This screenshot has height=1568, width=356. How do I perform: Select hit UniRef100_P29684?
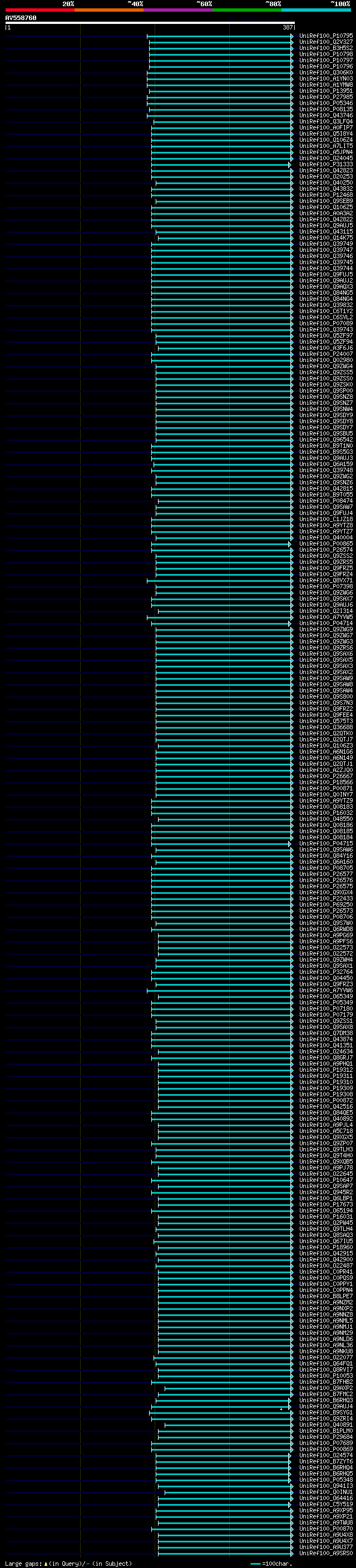click(326, 1437)
